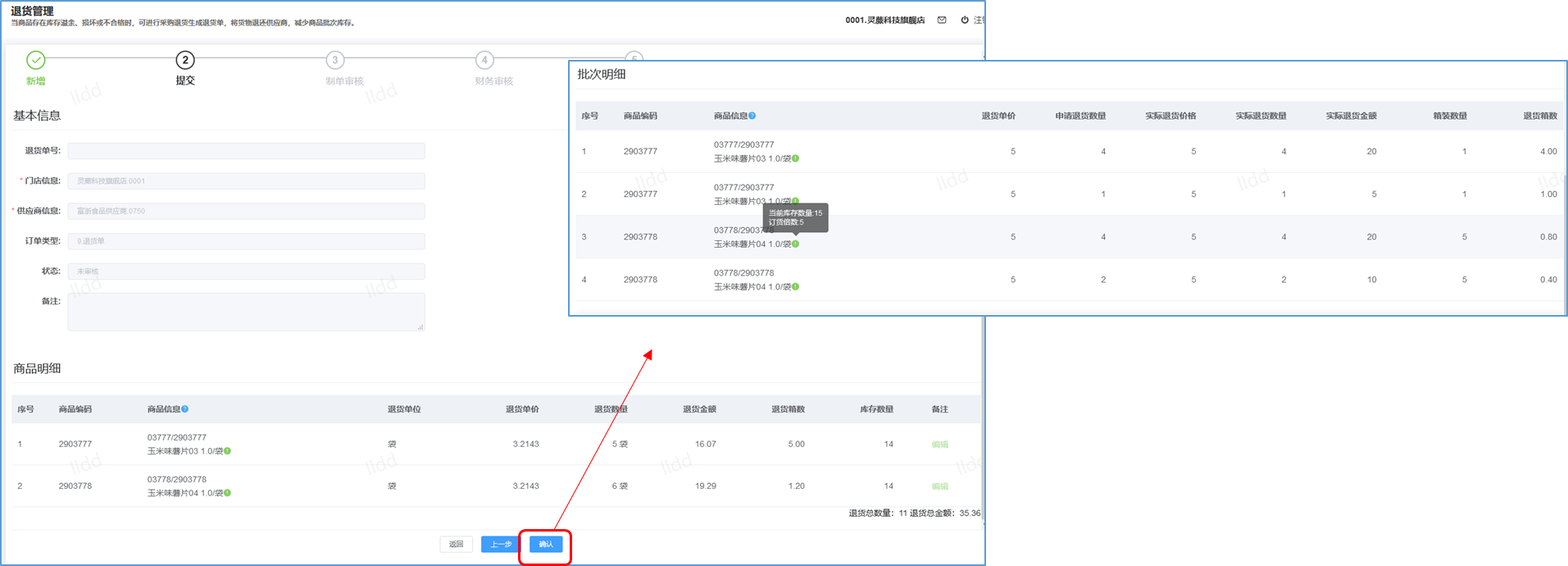Click into the 备注 remarks text area

[246, 312]
